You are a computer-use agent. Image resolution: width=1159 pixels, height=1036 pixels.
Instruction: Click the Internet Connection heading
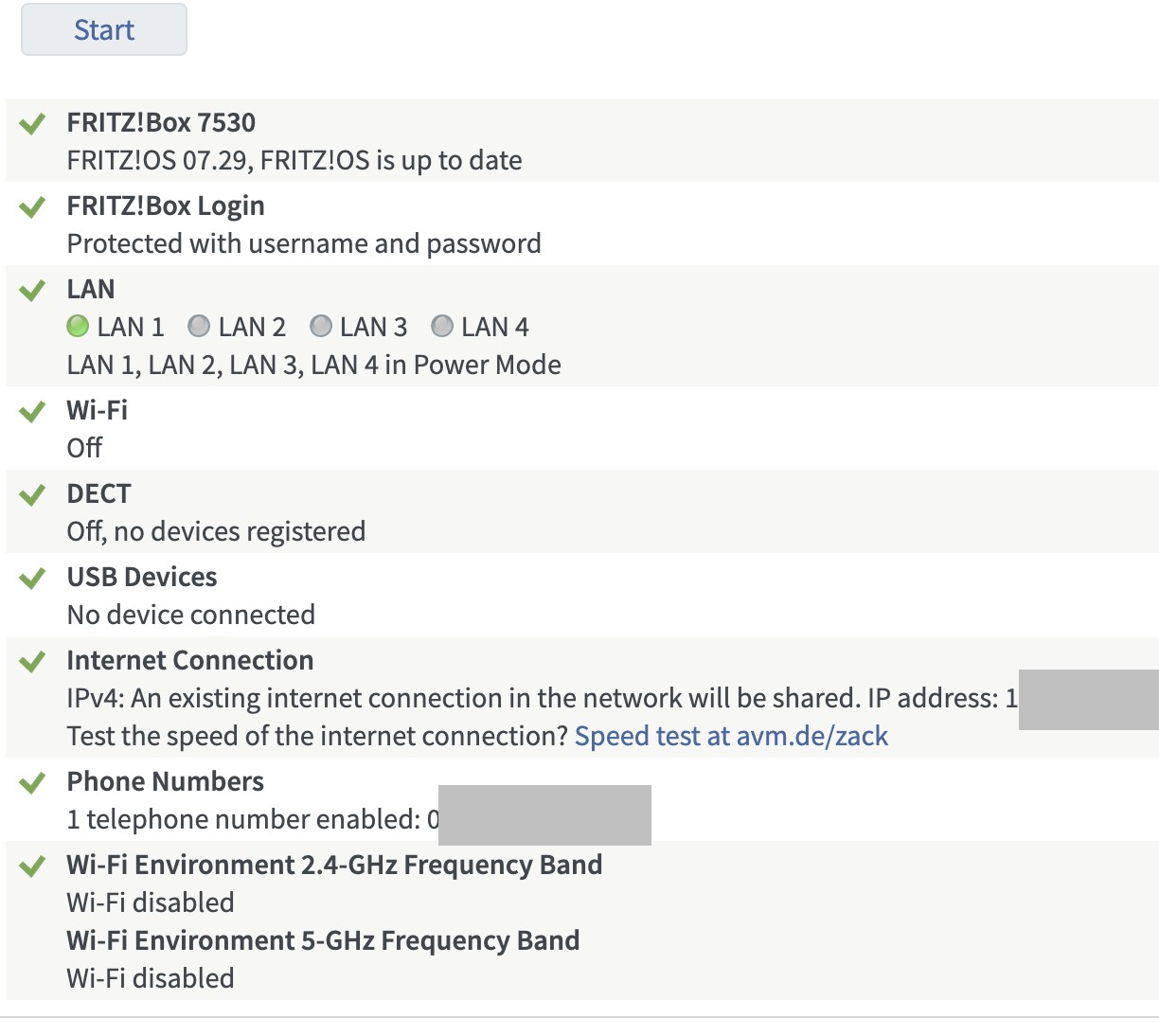point(189,661)
